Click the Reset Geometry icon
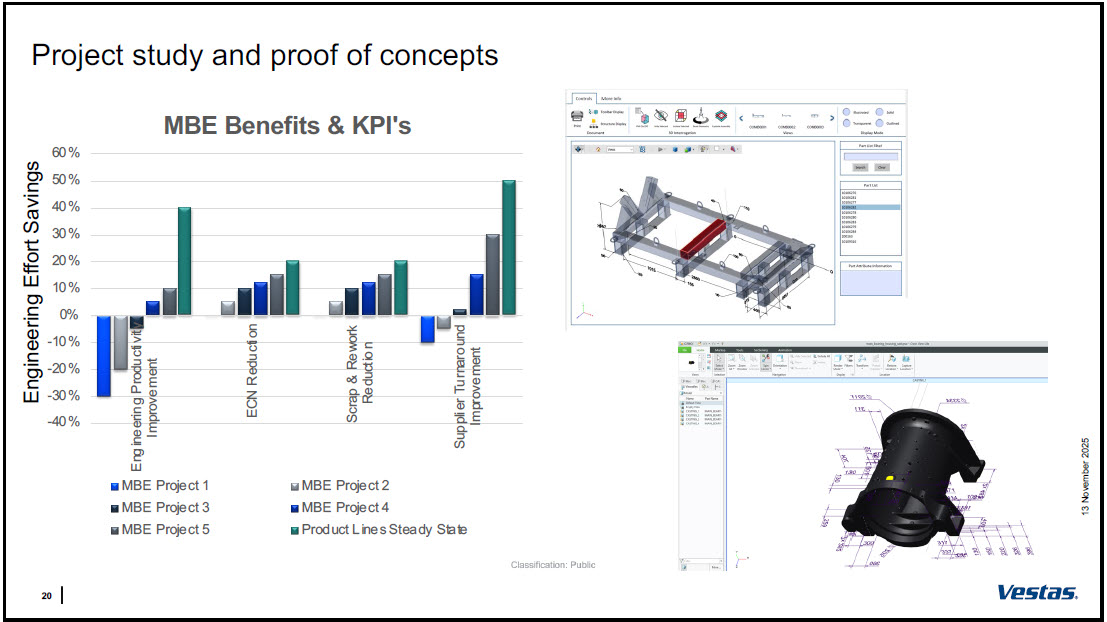The height and width of the screenshot is (622, 1107). [703, 116]
